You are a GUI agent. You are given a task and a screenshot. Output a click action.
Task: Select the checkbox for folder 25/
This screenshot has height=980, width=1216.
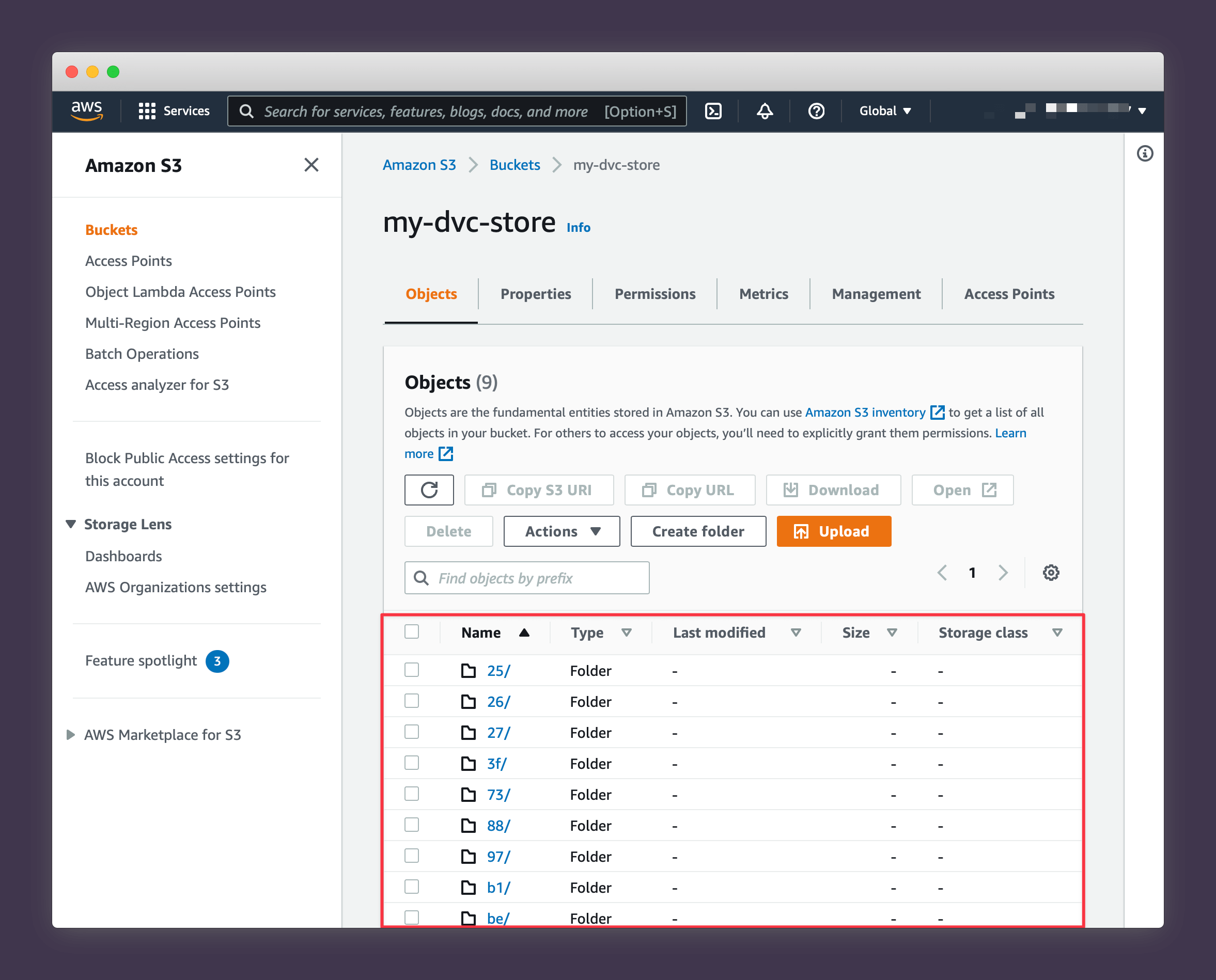tap(412, 670)
